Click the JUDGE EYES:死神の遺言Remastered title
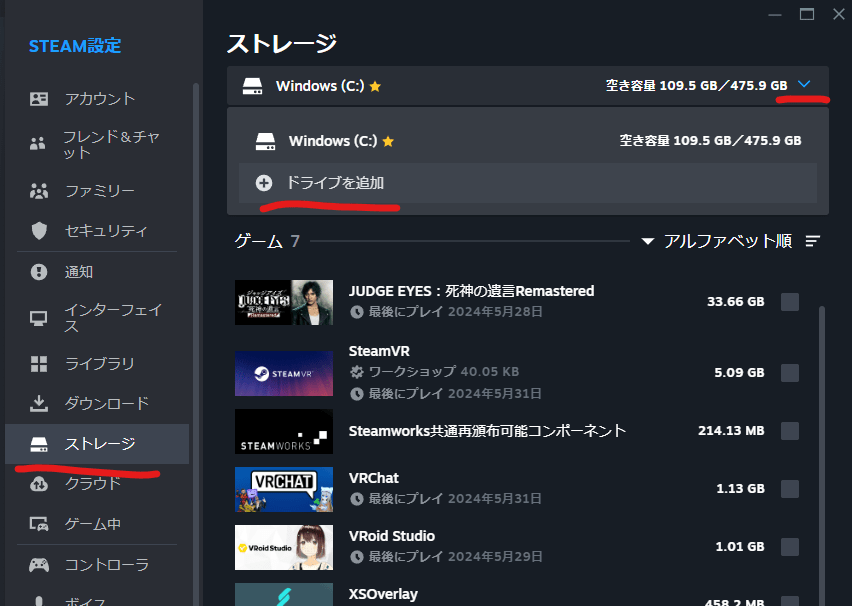This screenshot has height=606, width=852. click(471, 291)
